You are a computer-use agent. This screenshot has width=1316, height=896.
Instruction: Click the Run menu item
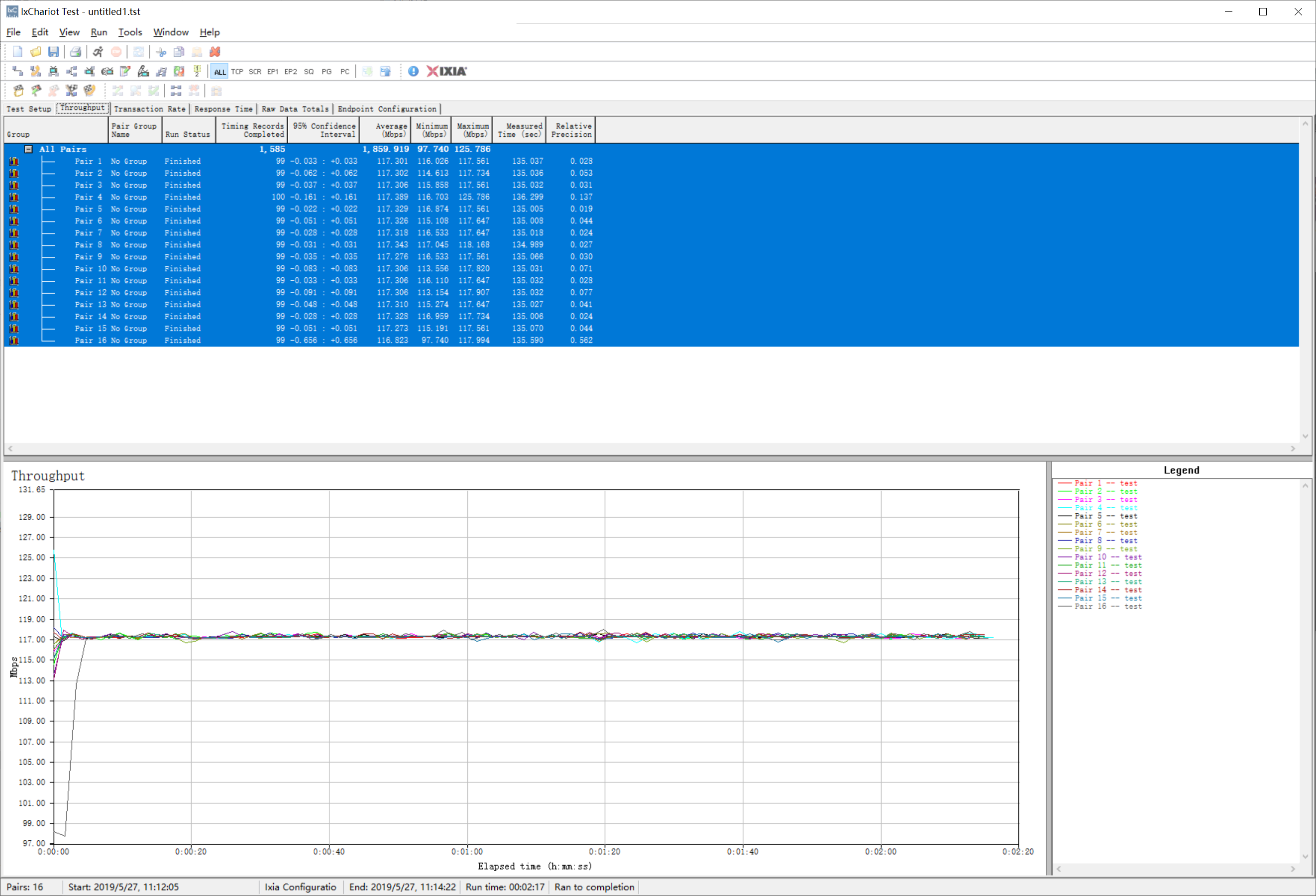99,32
